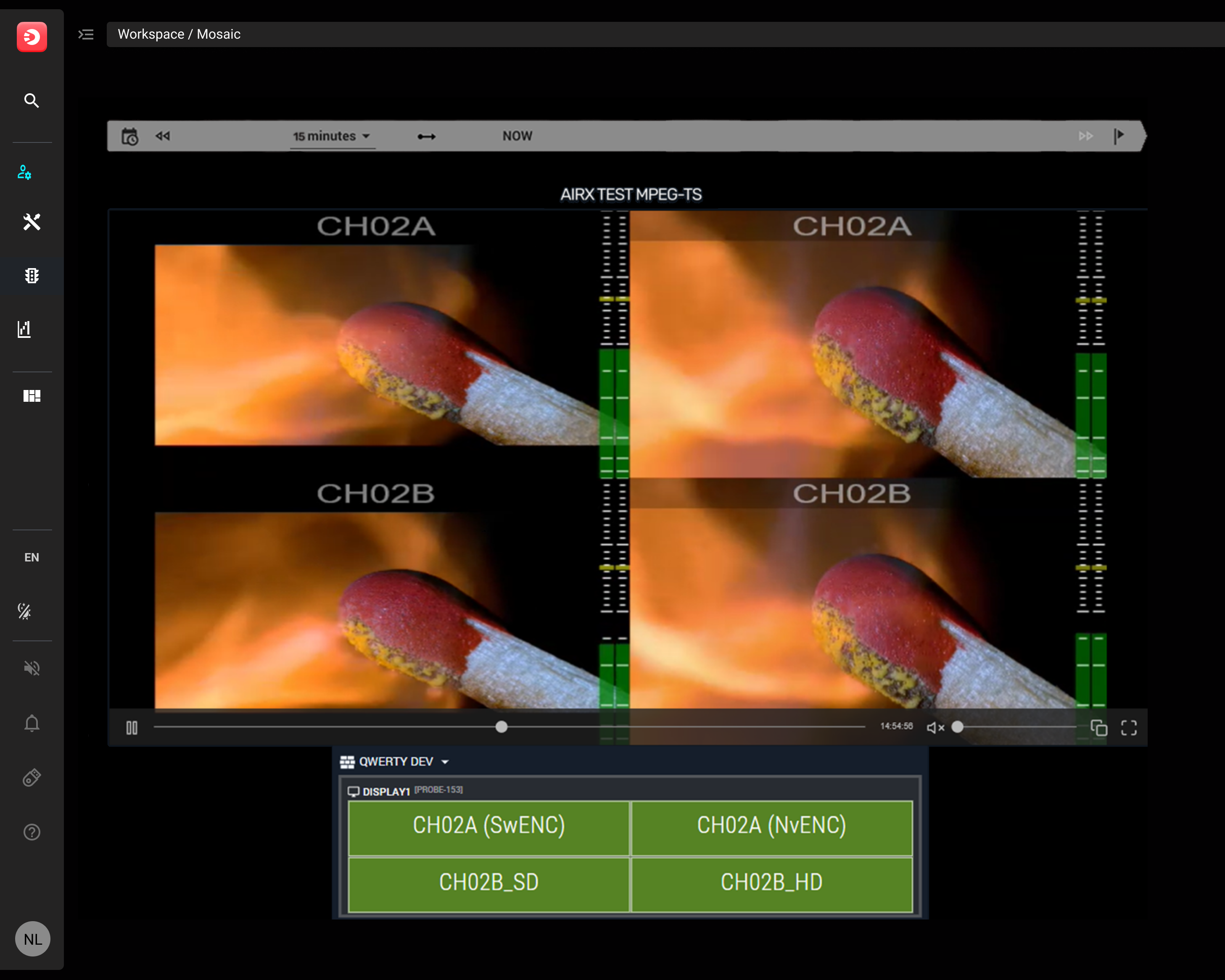
Task: Open notifications bell icon
Action: coord(32,723)
